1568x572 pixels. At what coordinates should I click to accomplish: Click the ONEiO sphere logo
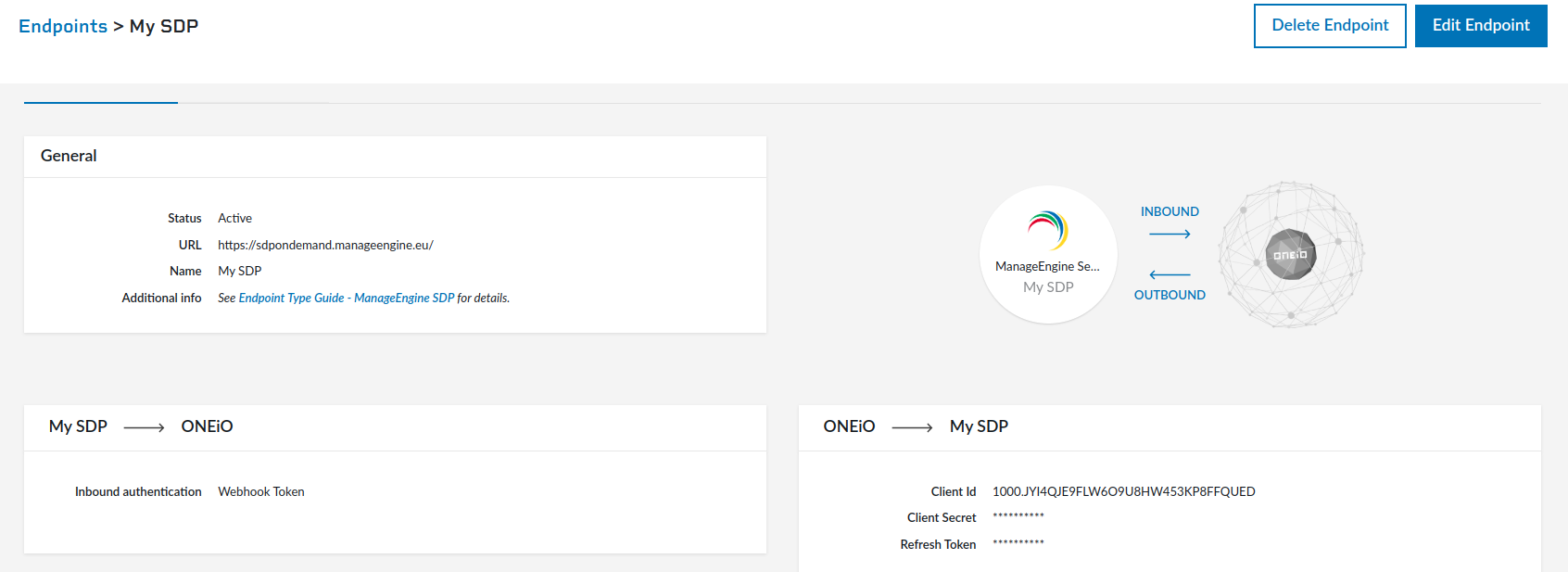(1291, 255)
